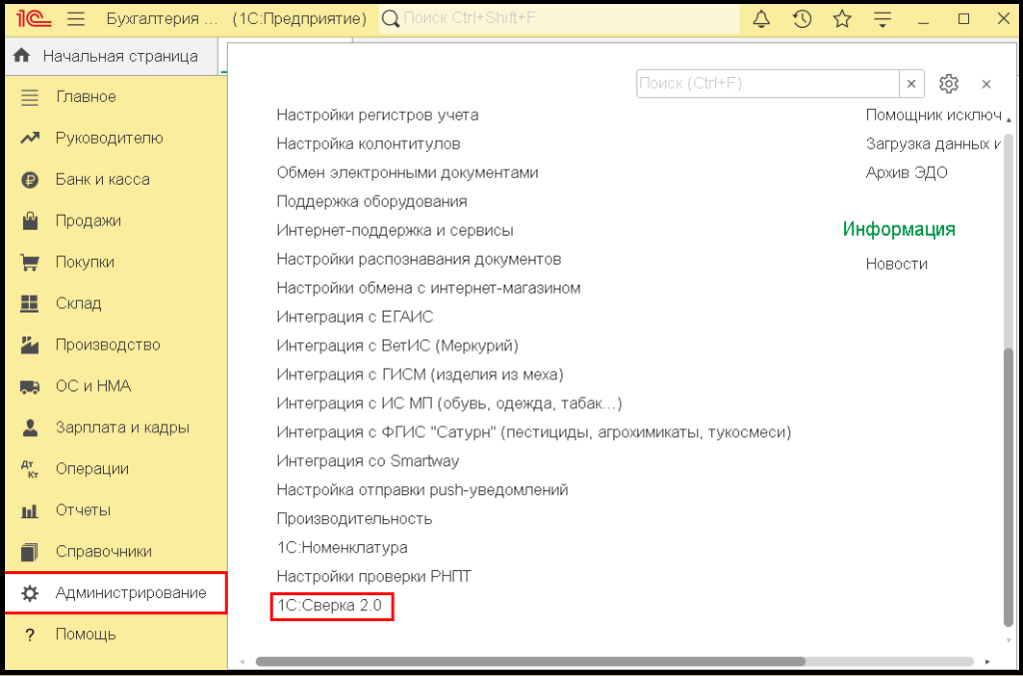The height and width of the screenshot is (676, 1023).
Task: Click the horizontal scrollbar at bottom
Action: point(530,661)
